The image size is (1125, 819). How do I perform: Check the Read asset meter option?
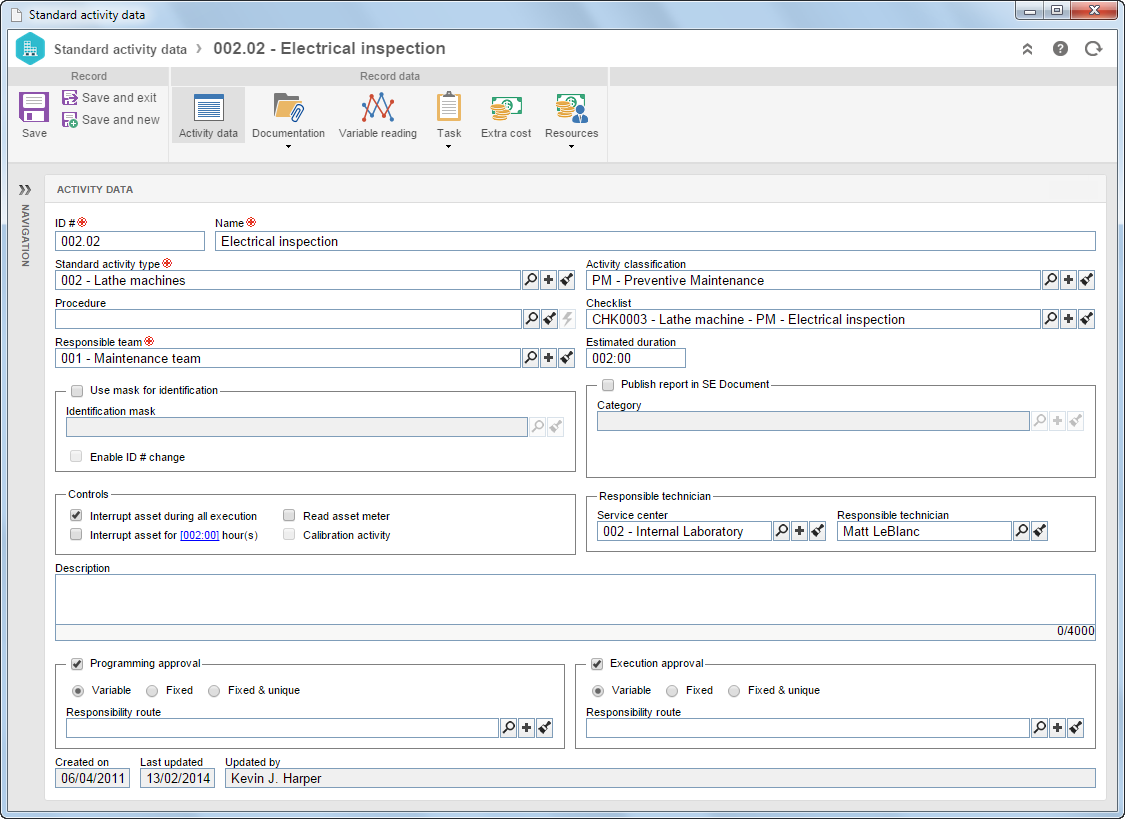[x=289, y=516]
